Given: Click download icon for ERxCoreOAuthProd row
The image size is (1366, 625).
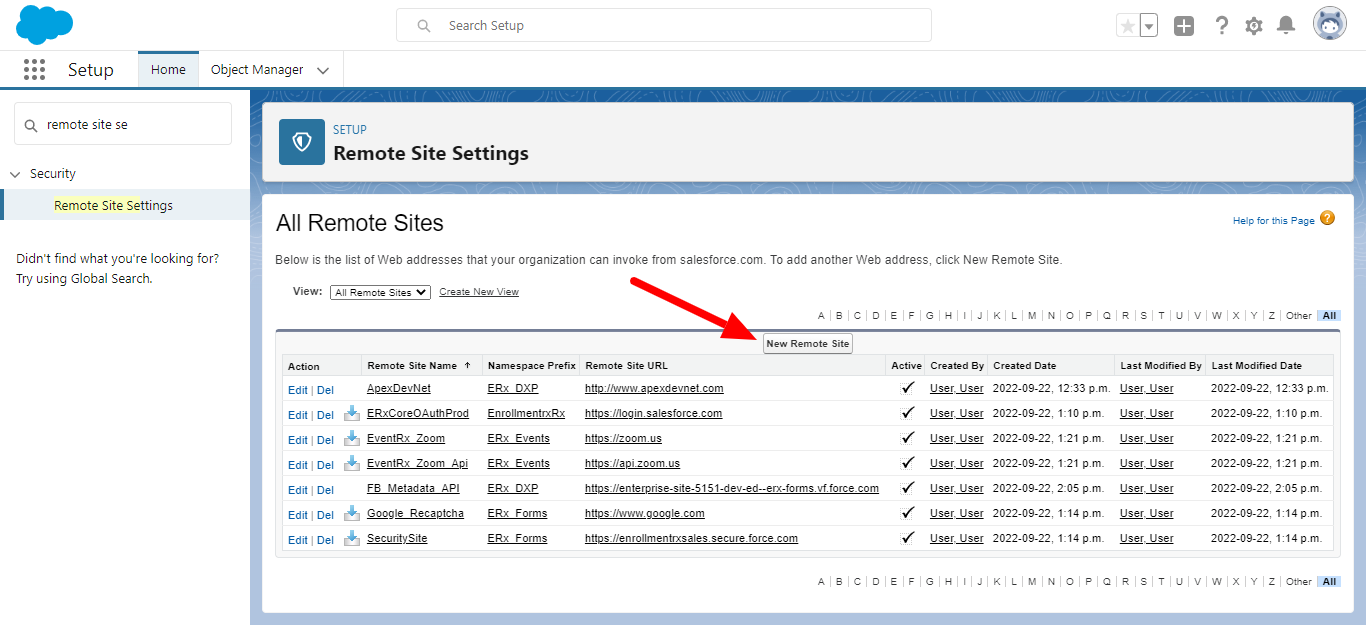Looking at the screenshot, I should (x=351, y=413).
